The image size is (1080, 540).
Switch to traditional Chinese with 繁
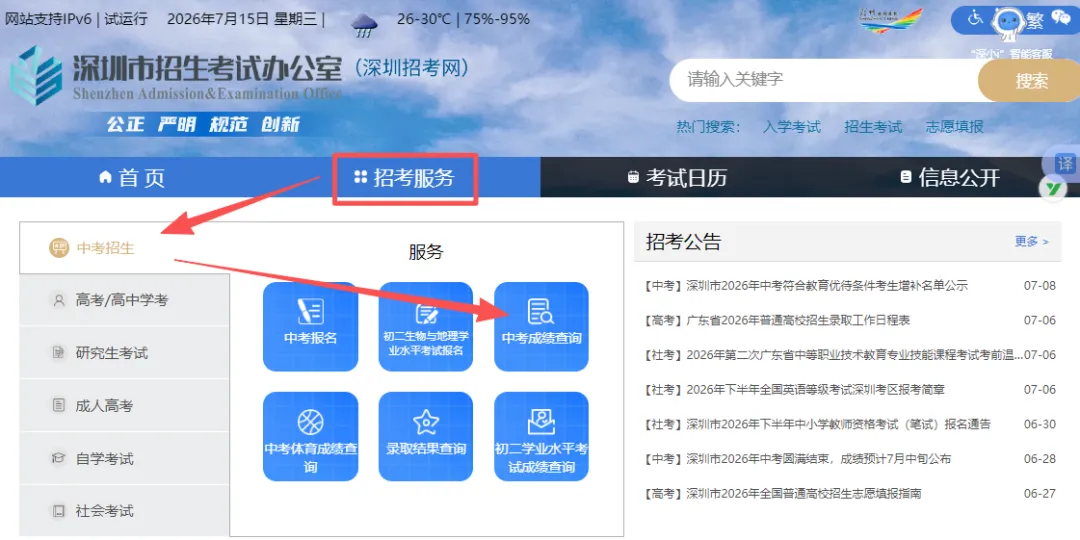click(1035, 21)
